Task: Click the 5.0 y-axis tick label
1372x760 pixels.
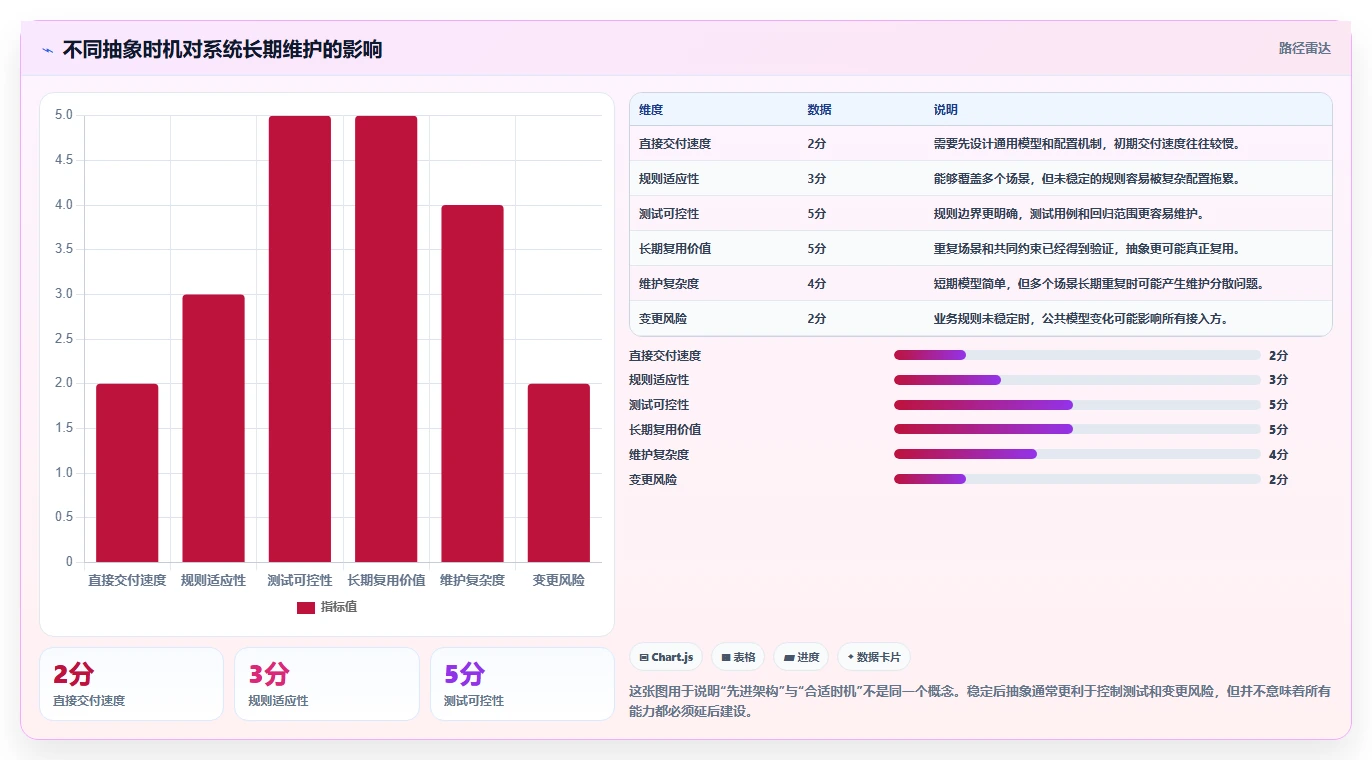Action: point(63,115)
